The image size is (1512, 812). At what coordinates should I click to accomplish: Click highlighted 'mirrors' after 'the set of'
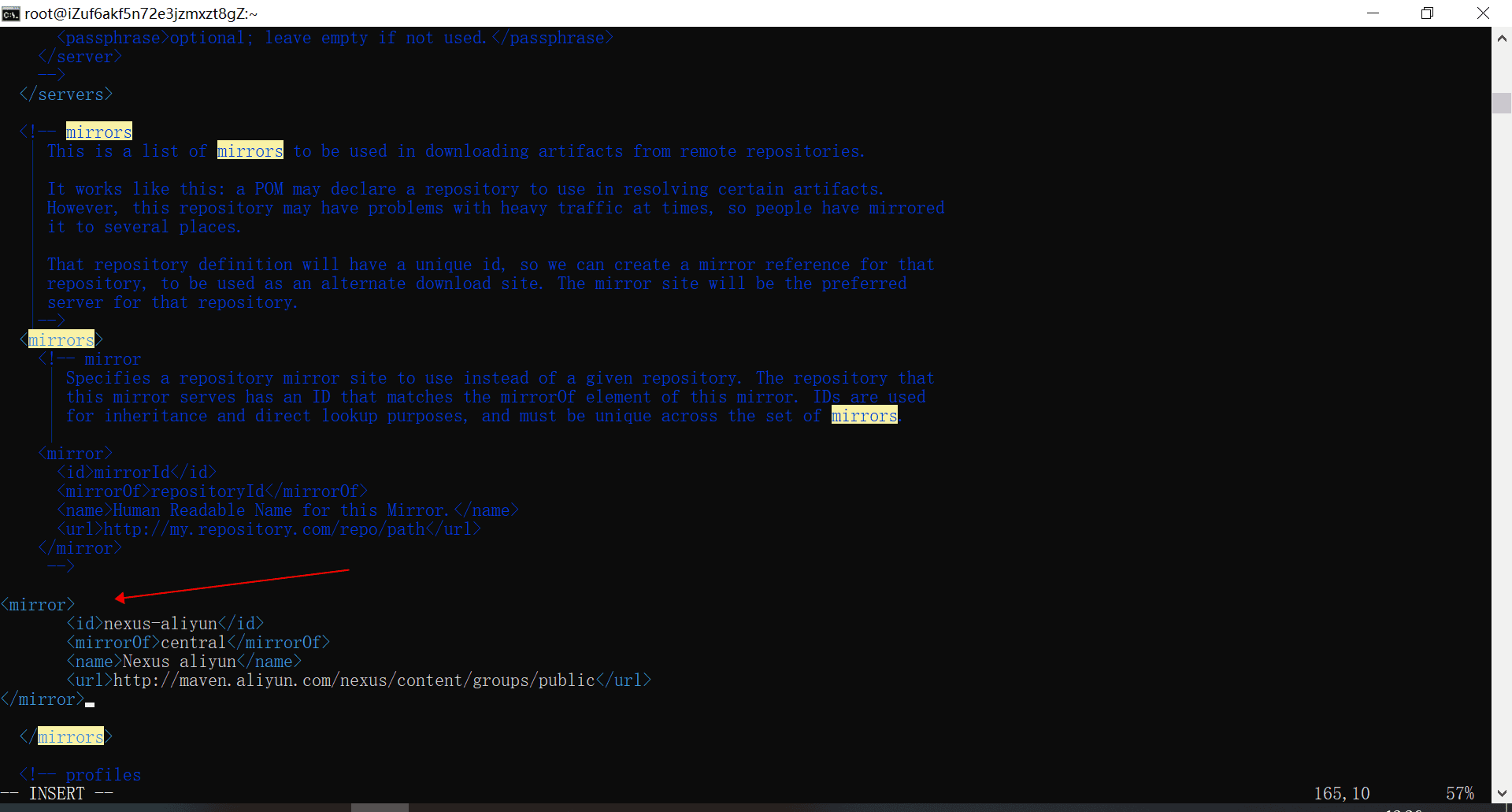865,416
